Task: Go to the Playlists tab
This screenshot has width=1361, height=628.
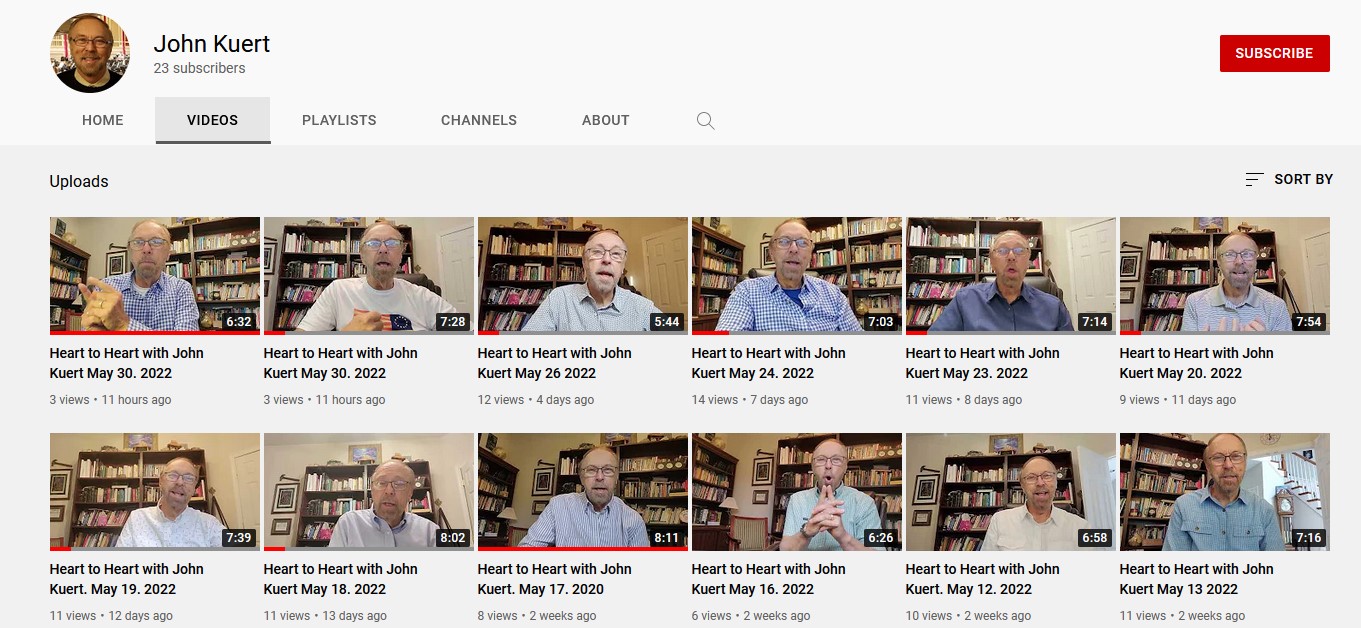Action: click(x=339, y=120)
